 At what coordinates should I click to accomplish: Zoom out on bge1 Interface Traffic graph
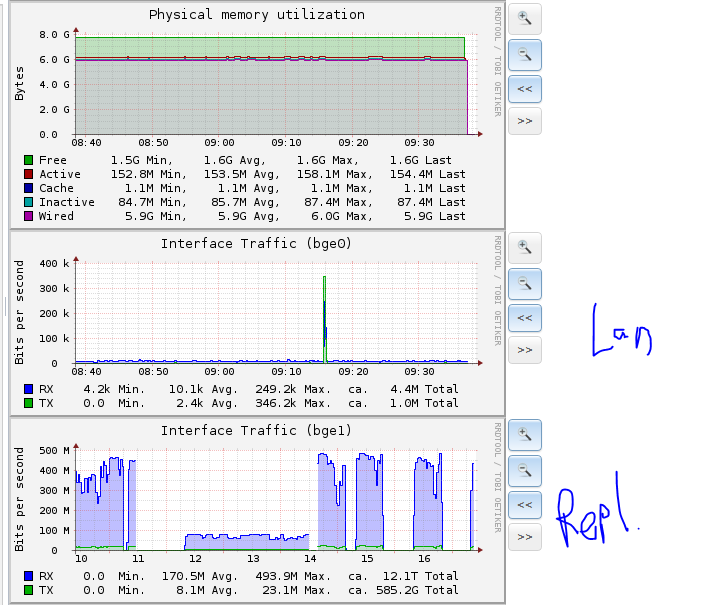coord(525,471)
